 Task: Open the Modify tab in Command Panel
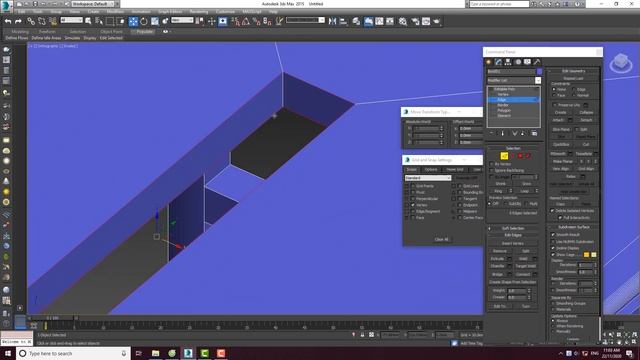[x=498, y=62]
